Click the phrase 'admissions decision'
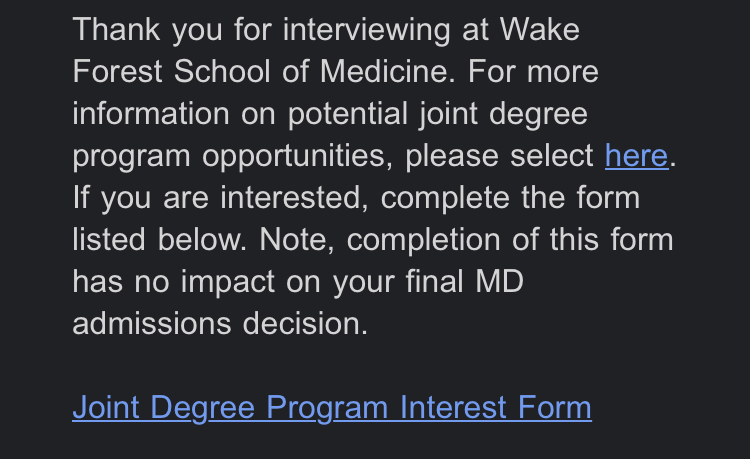The height and width of the screenshot is (459, 750). tap(220, 324)
